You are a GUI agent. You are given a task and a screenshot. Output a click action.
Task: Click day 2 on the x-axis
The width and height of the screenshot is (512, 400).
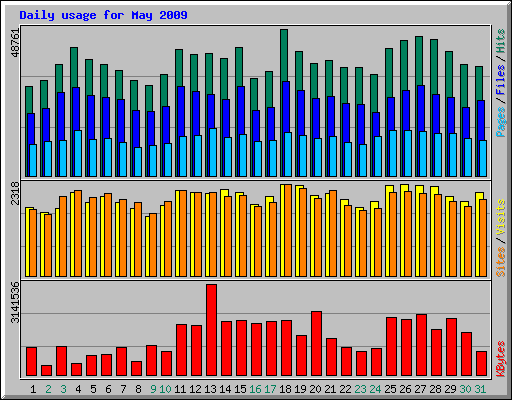48,389
